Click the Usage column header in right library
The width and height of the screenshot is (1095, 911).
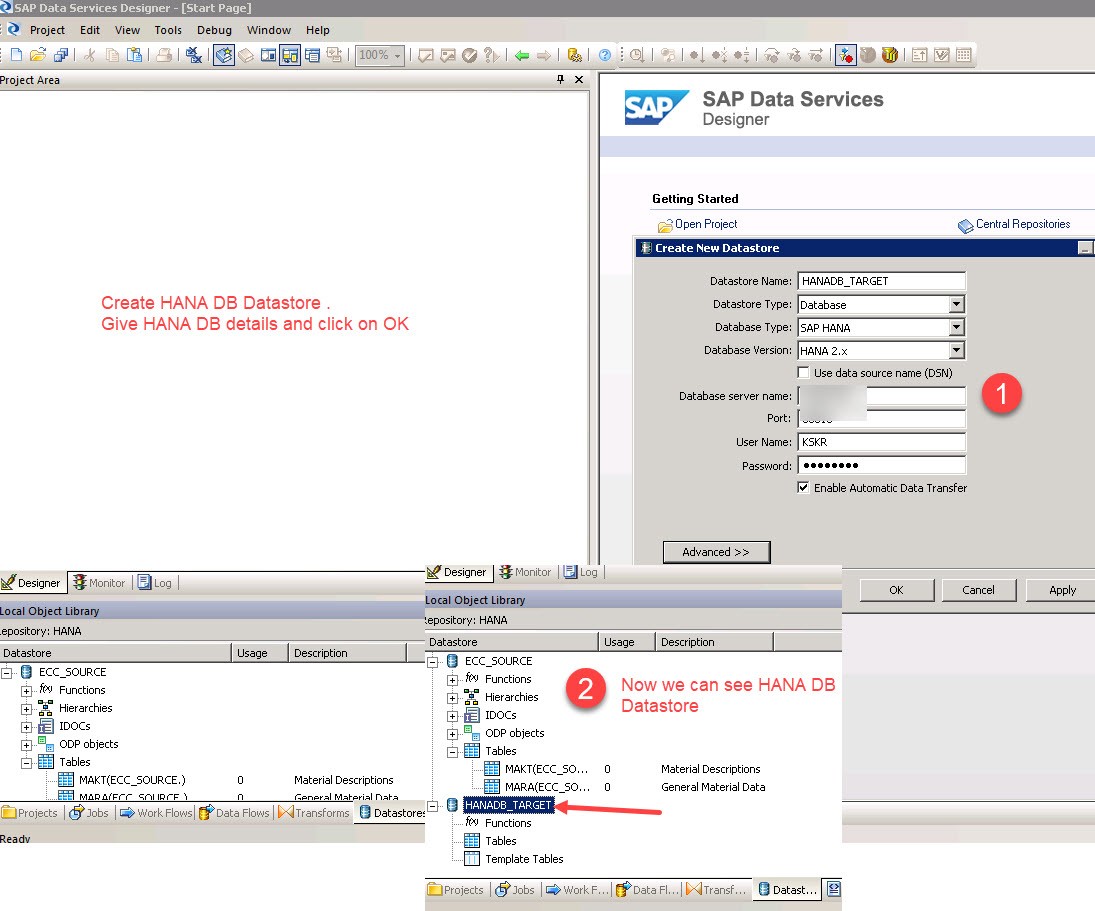[x=626, y=642]
